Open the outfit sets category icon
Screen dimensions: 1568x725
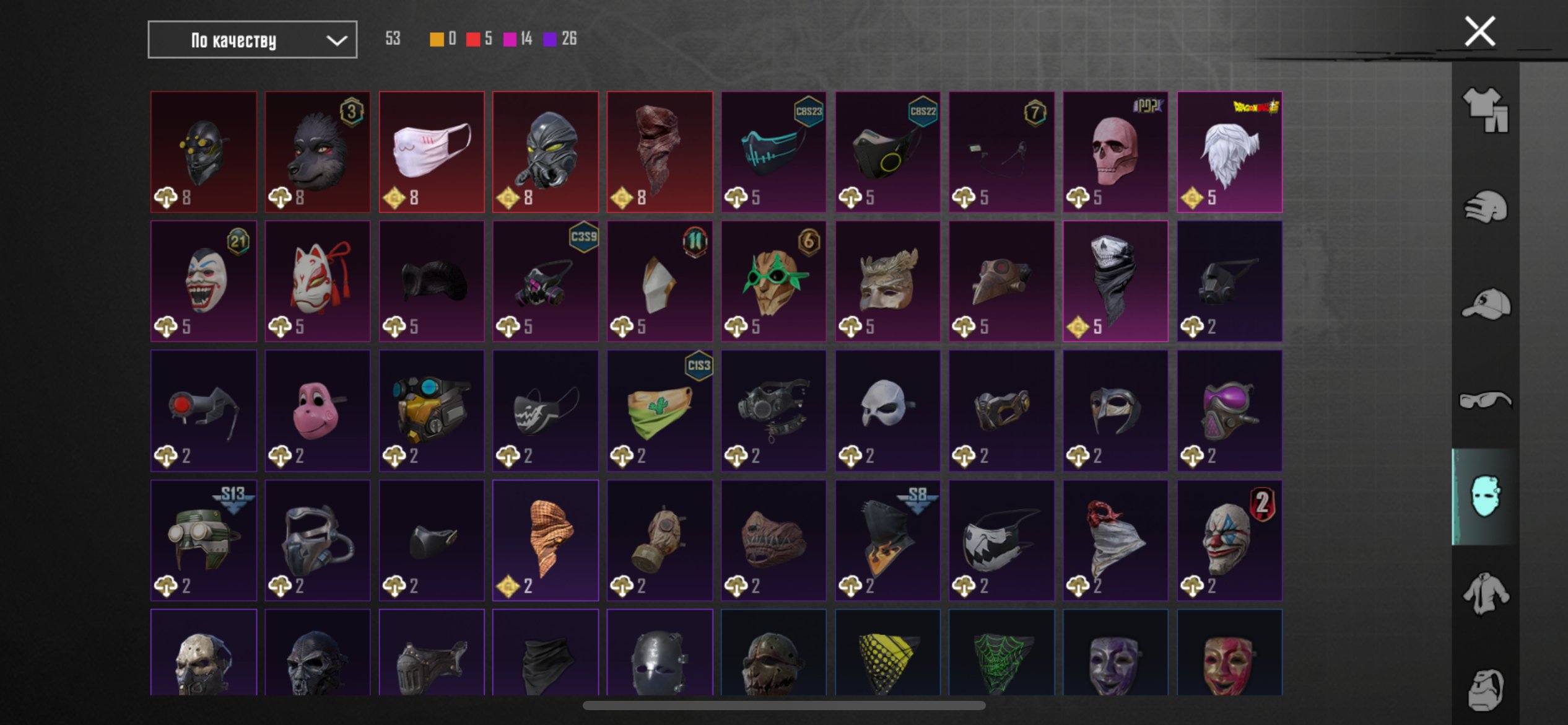(x=1485, y=110)
